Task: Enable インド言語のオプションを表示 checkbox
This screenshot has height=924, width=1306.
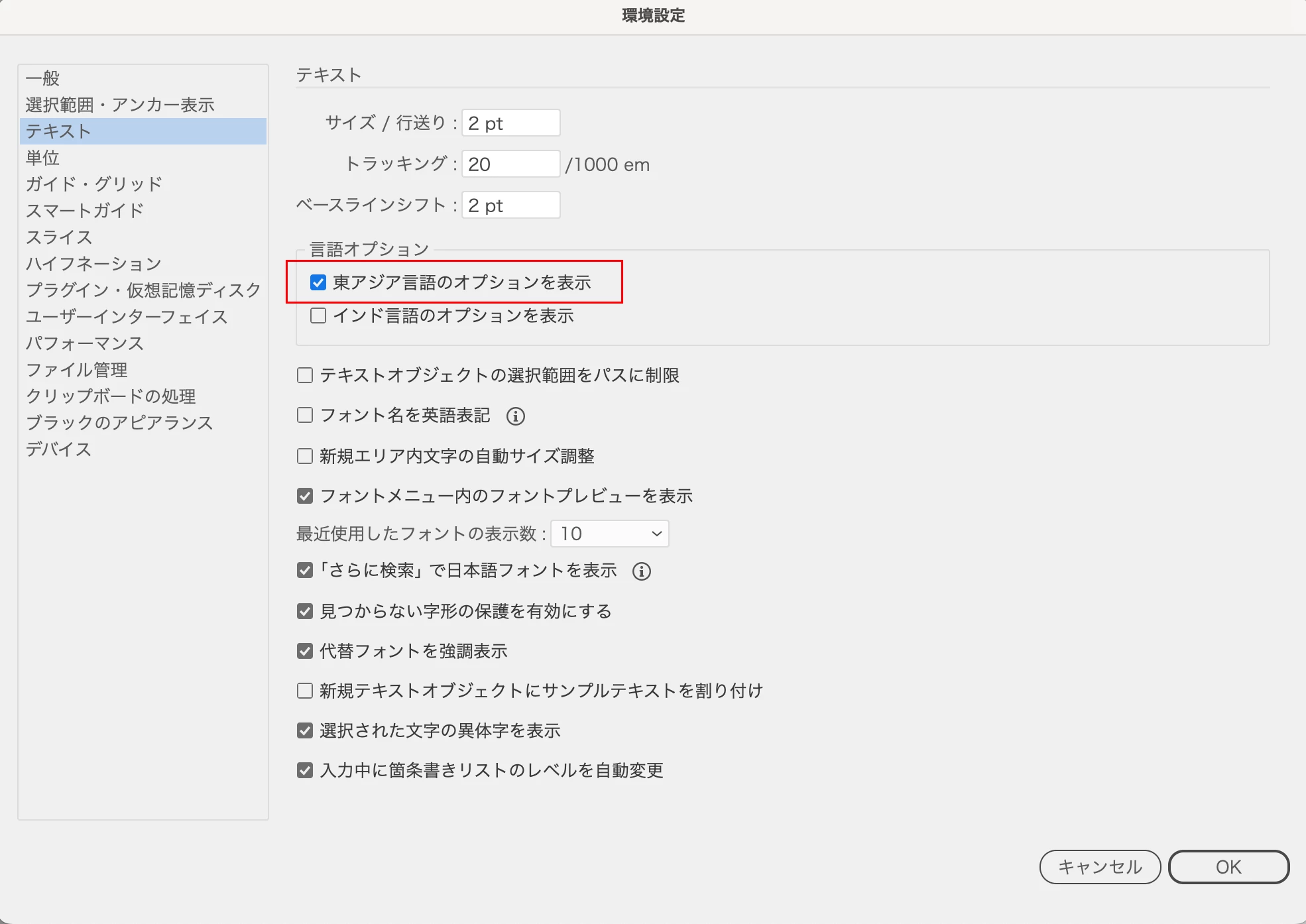Action: (x=318, y=316)
